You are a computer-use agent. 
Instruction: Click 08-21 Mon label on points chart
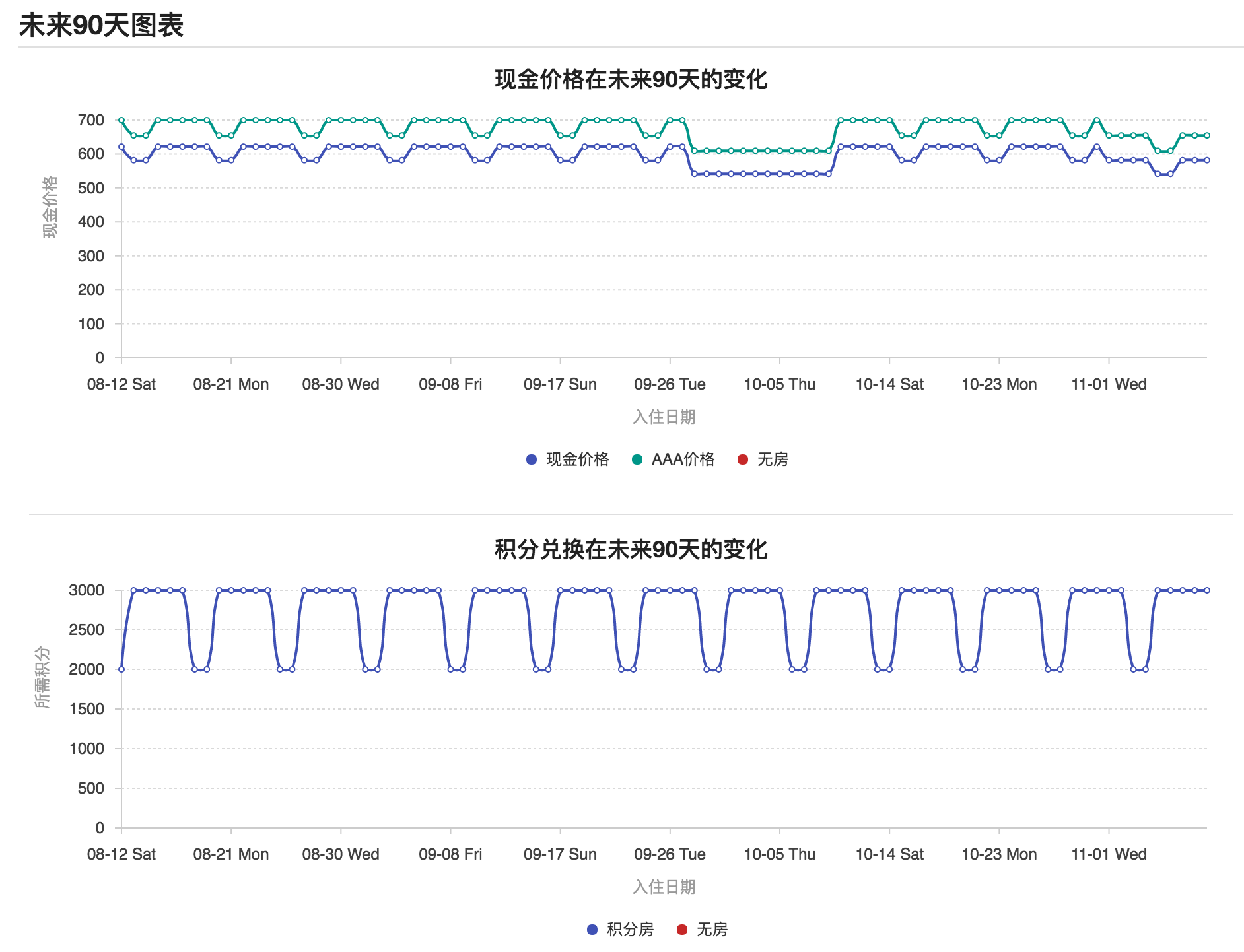pyautogui.click(x=231, y=854)
